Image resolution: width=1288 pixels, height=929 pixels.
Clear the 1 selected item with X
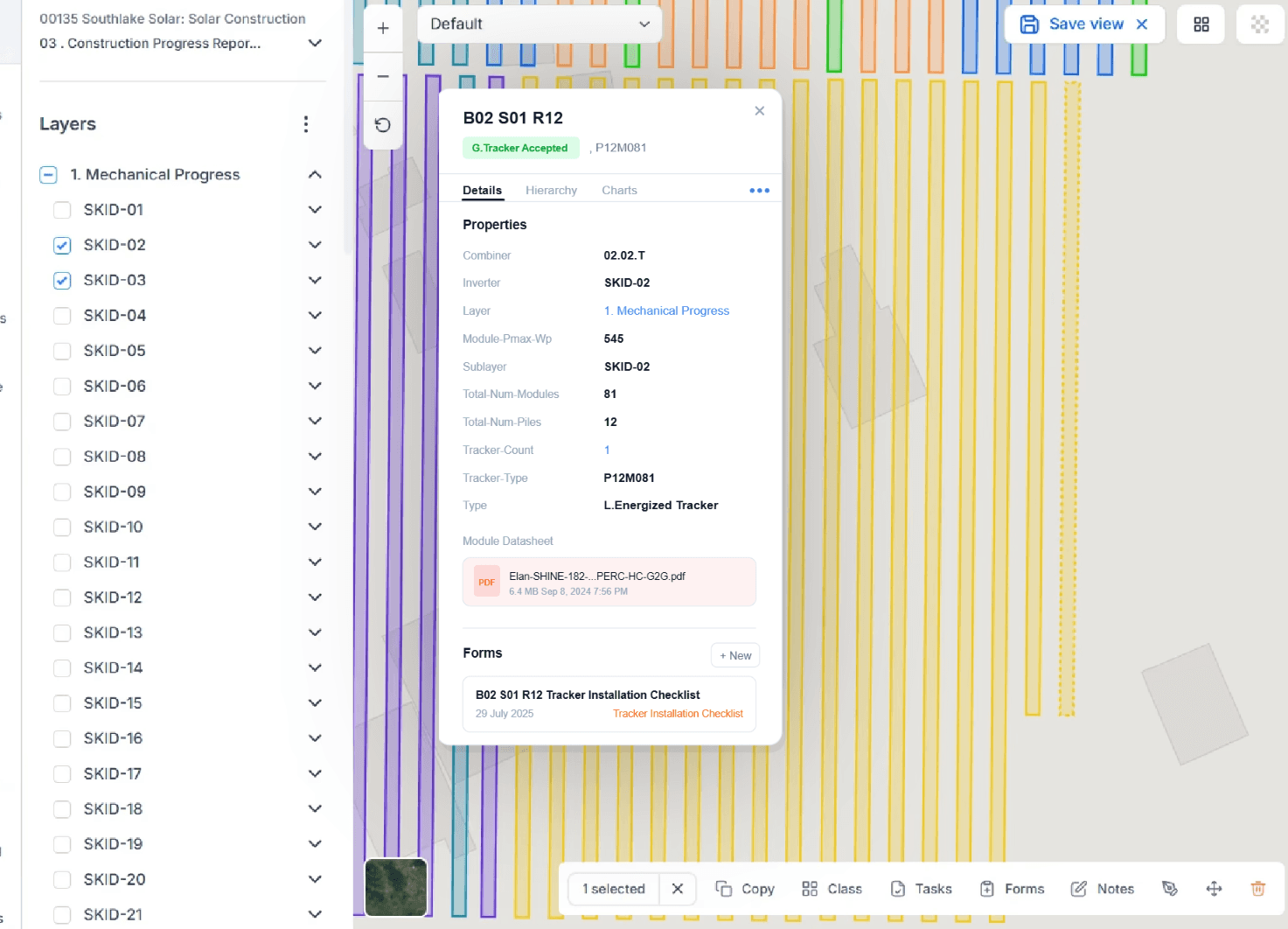point(678,889)
